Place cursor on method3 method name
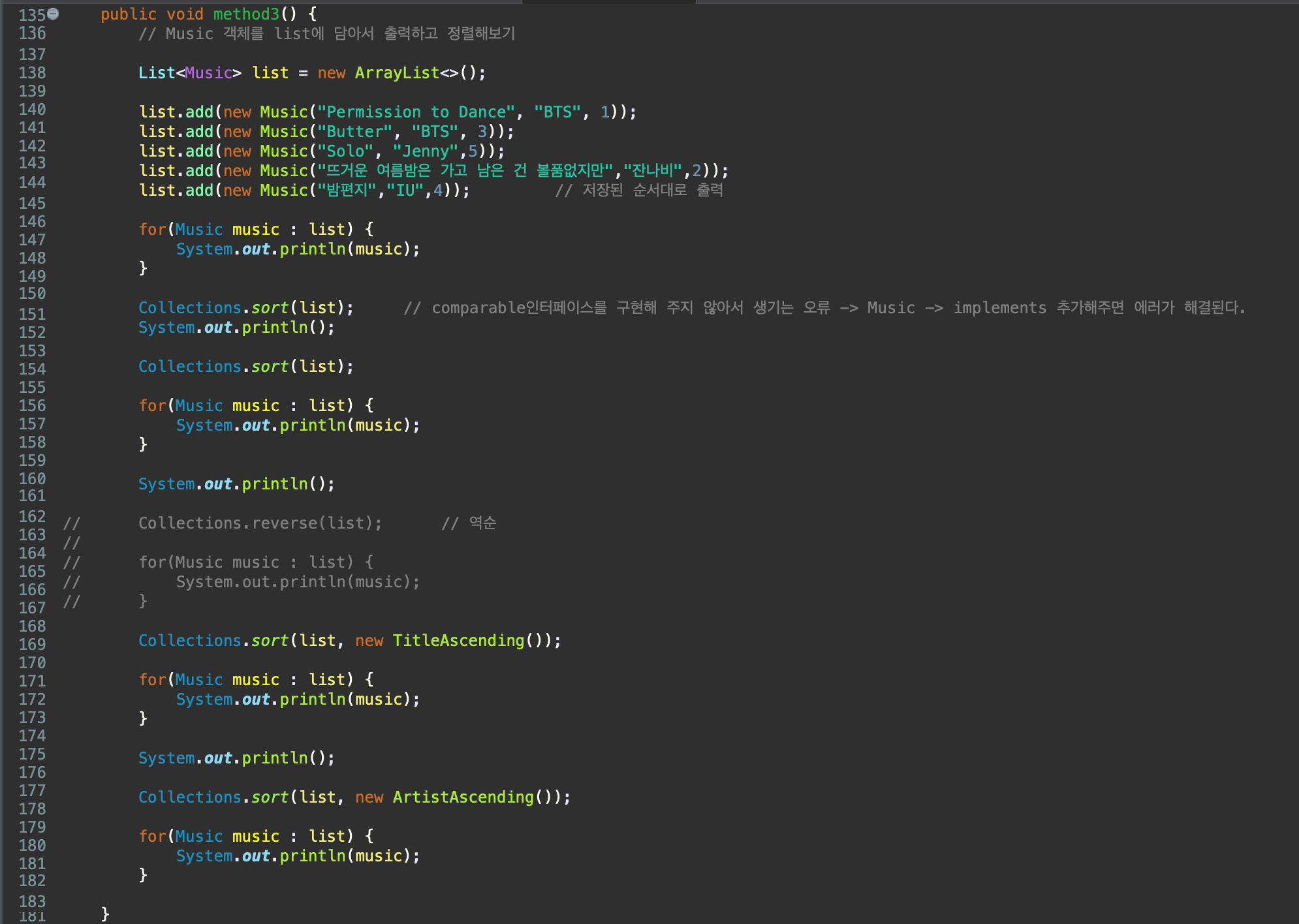The height and width of the screenshot is (924, 1299). point(246,14)
